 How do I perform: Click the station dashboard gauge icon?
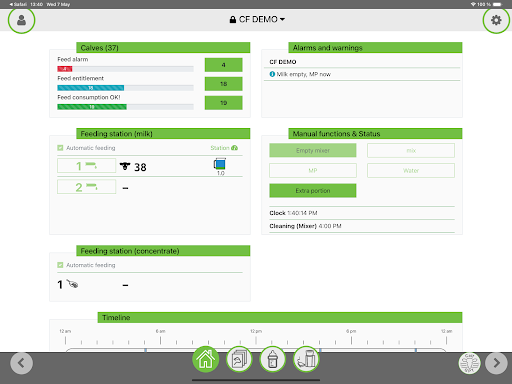point(234,148)
